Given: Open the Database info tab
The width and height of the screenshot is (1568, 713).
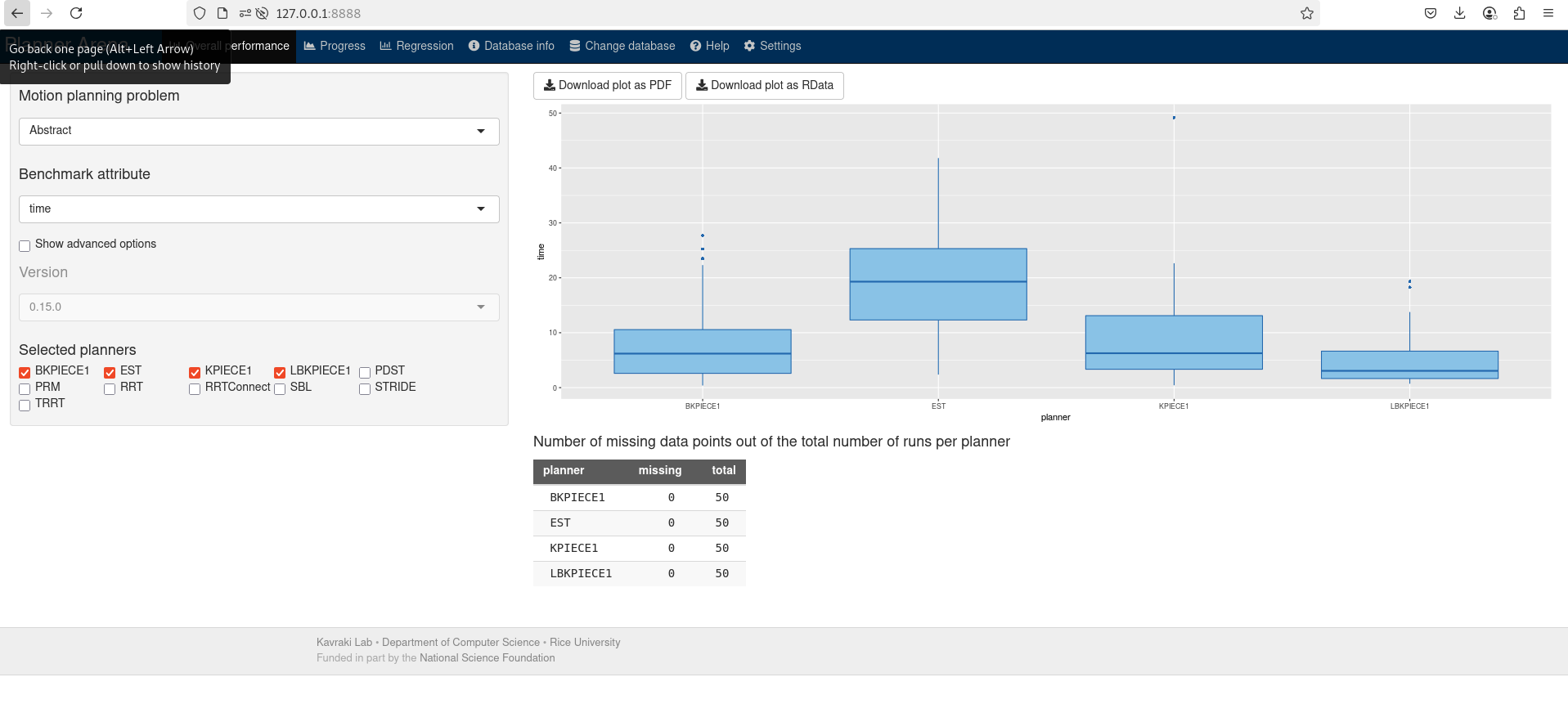Looking at the screenshot, I should (511, 46).
